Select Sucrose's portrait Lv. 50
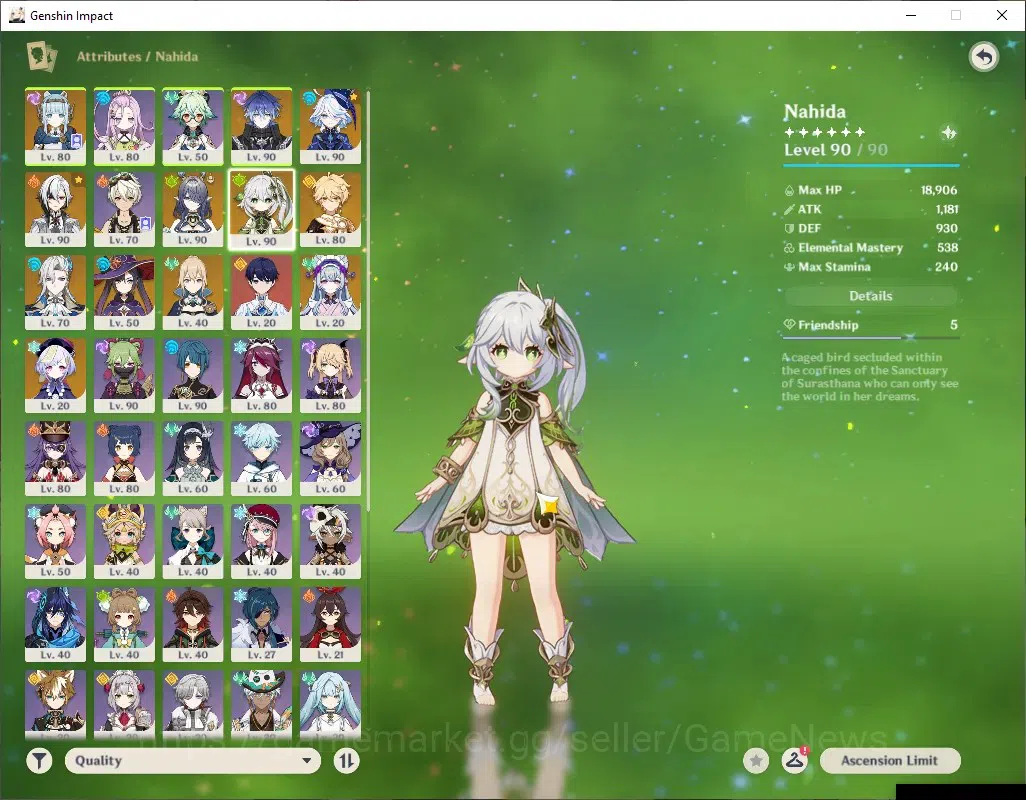 [x=193, y=126]
